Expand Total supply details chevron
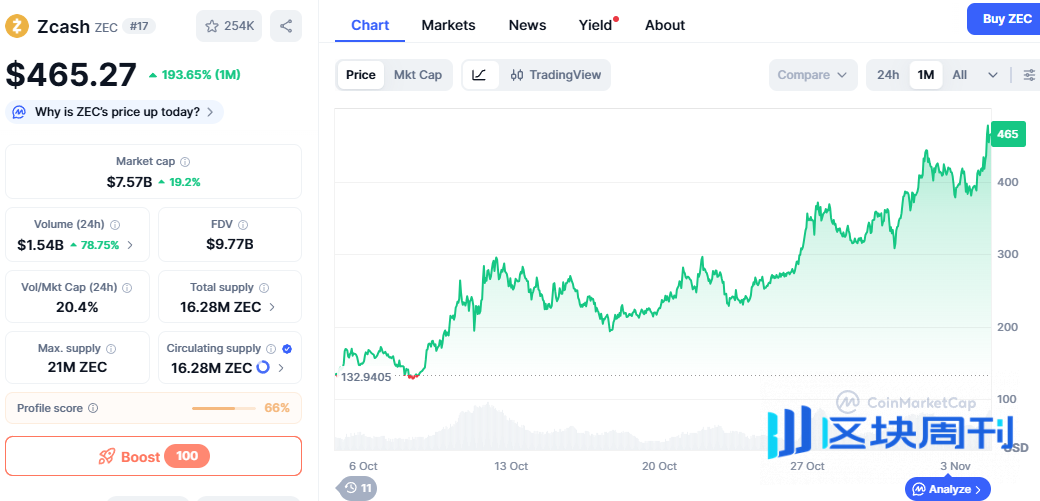The width and height of the screenshot is (1040, 501). point(272,307)
